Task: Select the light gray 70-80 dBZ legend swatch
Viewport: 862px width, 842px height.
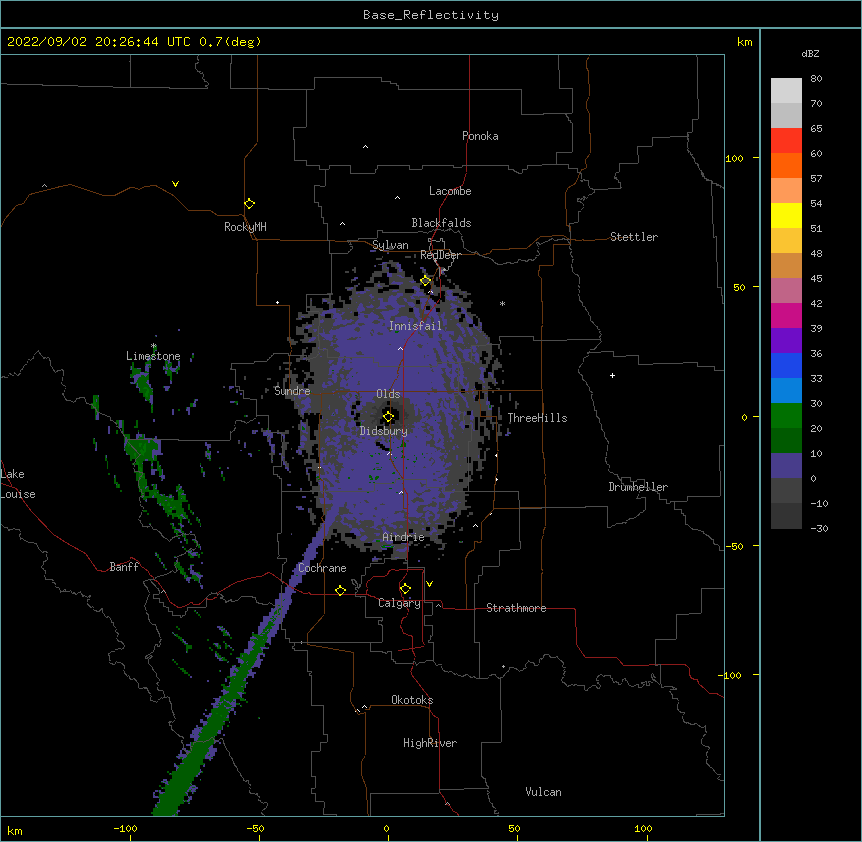Action: (786, 91)
